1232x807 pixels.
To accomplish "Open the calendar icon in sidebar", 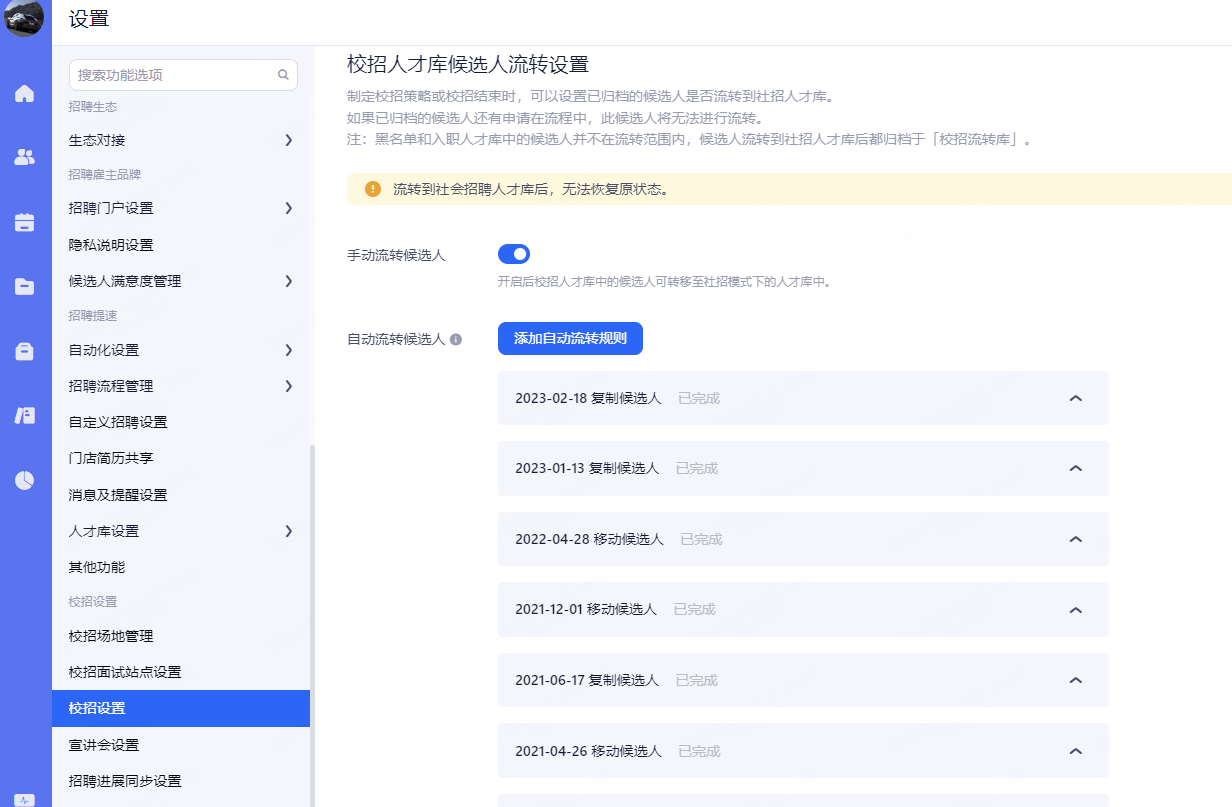I will click(x=24, y=222).
